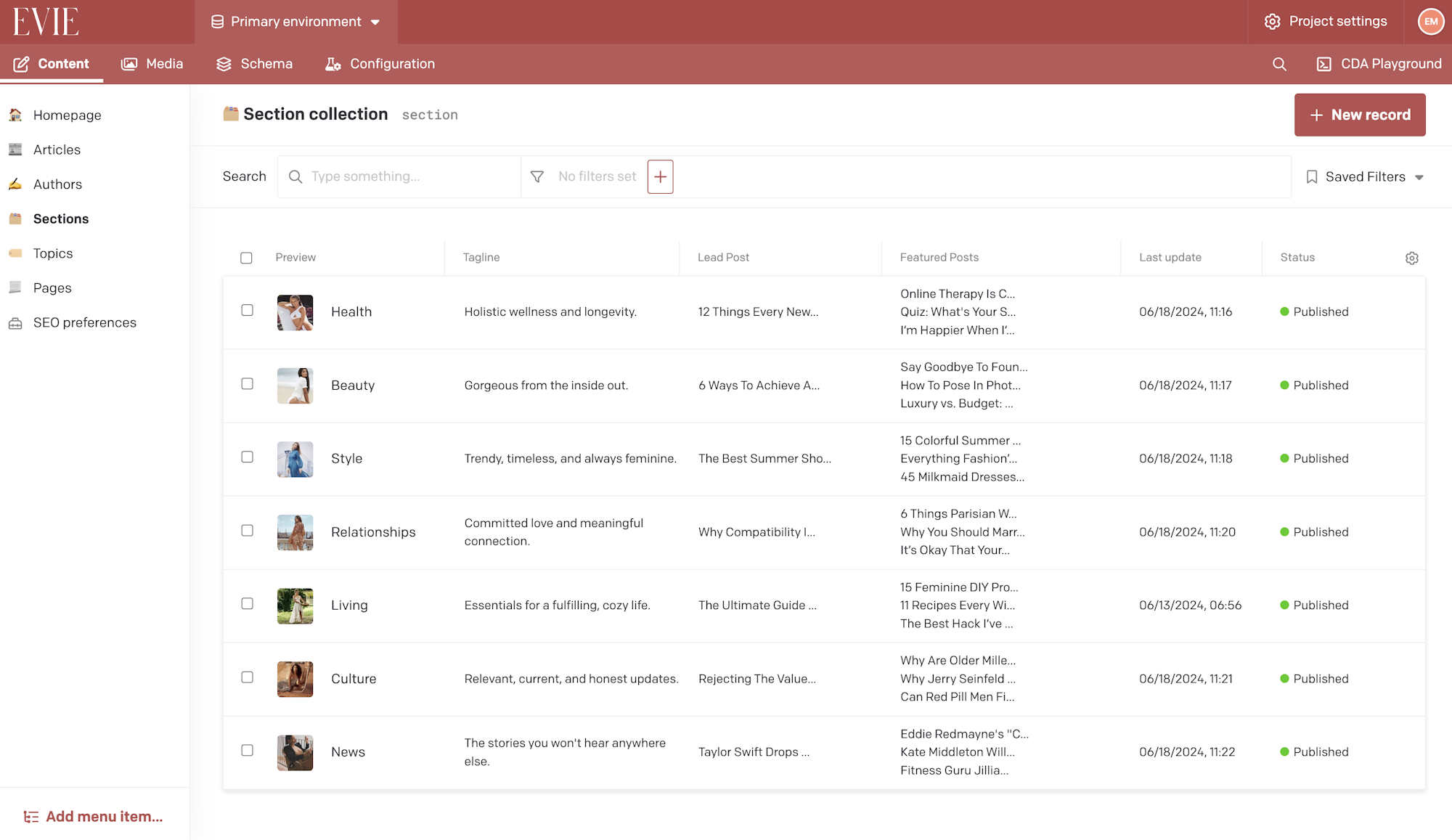Open Authors in the sidebar
The image size is (1452, 840).
[57, 184]
